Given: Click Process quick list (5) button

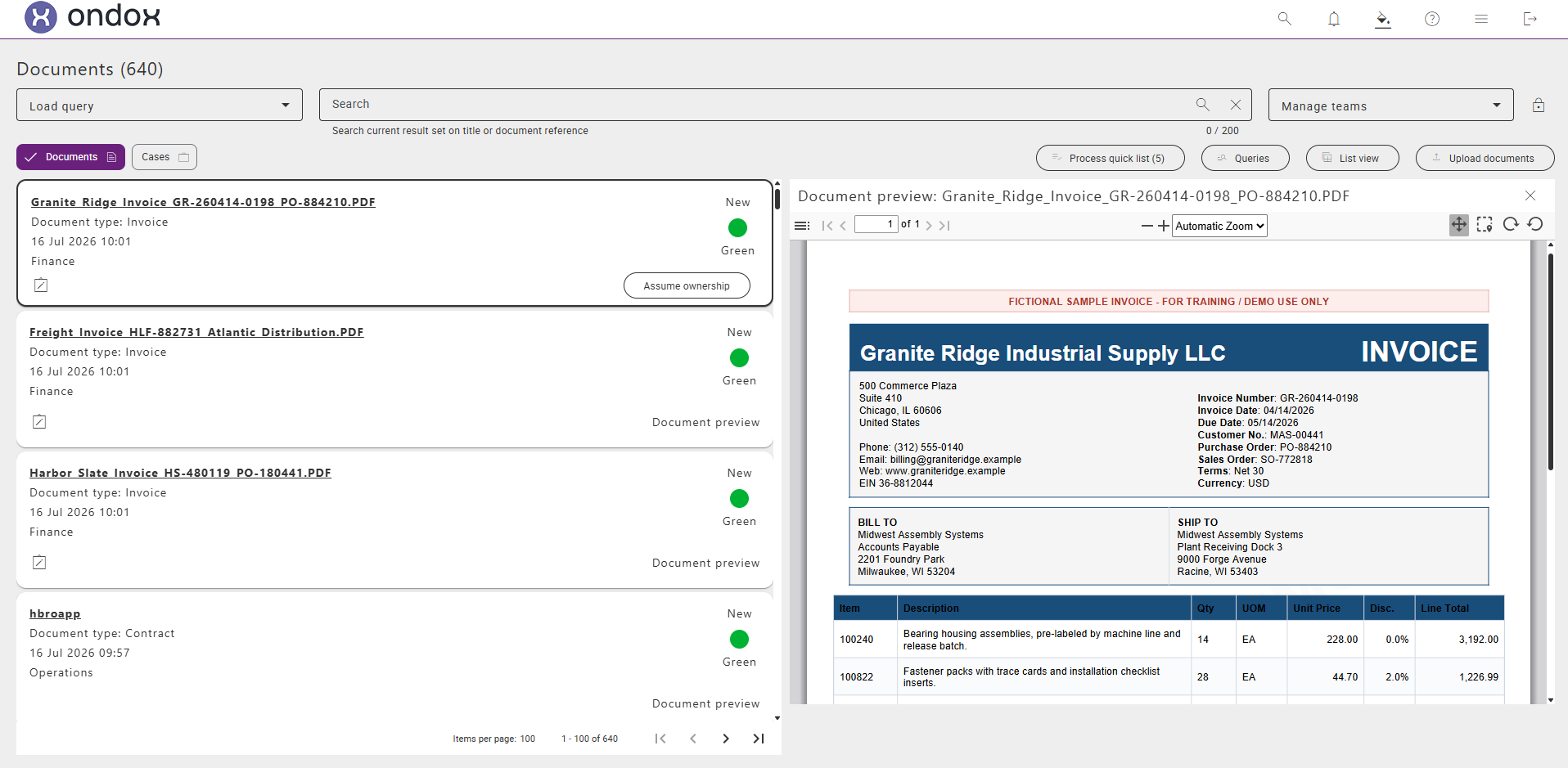Looking at the screenshot, I should point(1111,158).
